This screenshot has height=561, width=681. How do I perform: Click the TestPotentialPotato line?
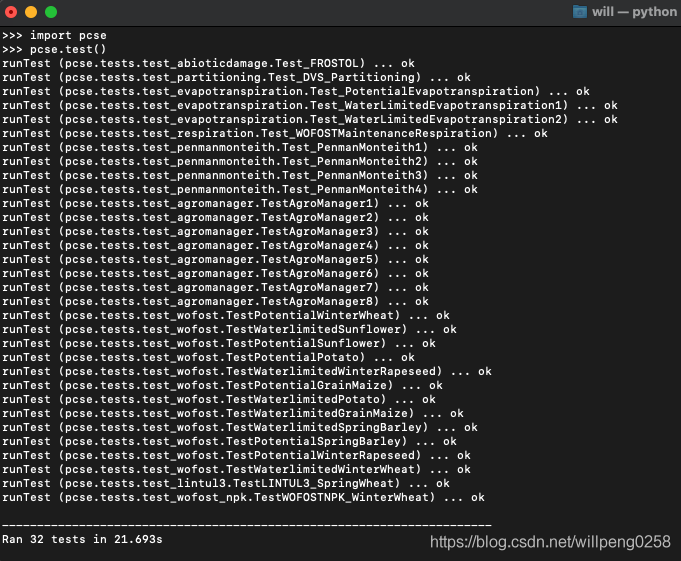[208, 357]
